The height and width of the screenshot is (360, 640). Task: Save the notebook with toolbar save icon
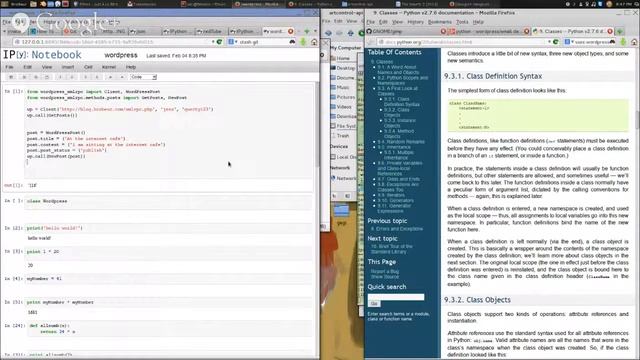click(x=11, y=77)
